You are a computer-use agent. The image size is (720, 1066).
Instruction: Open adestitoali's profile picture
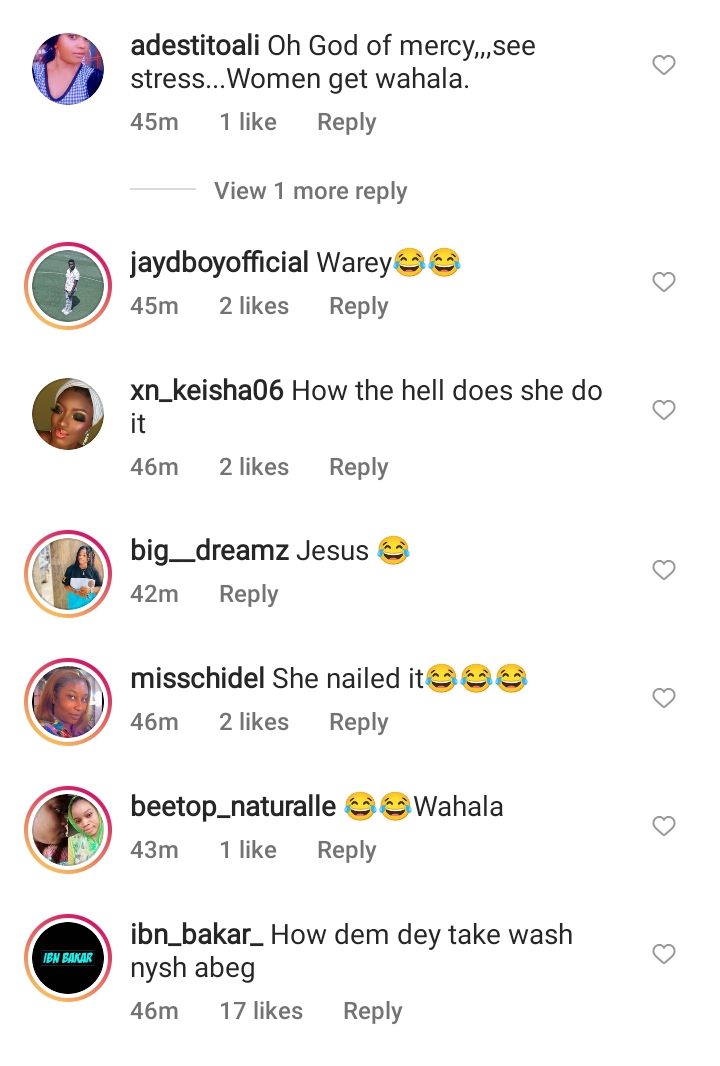(68, 69)
